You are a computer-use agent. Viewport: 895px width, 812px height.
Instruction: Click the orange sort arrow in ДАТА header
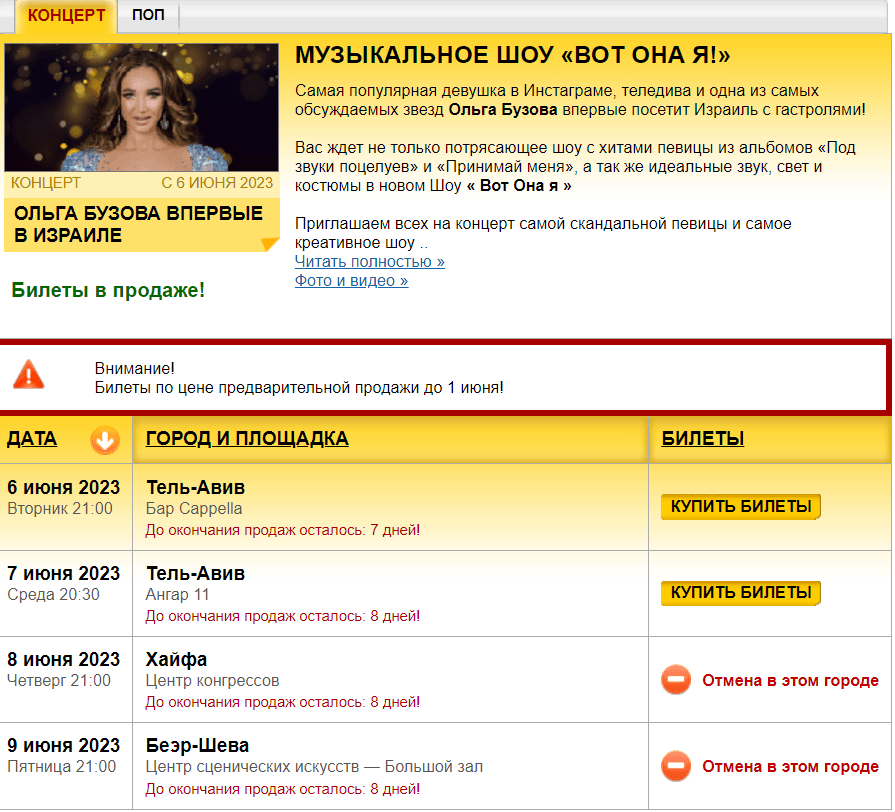[104, 440]
